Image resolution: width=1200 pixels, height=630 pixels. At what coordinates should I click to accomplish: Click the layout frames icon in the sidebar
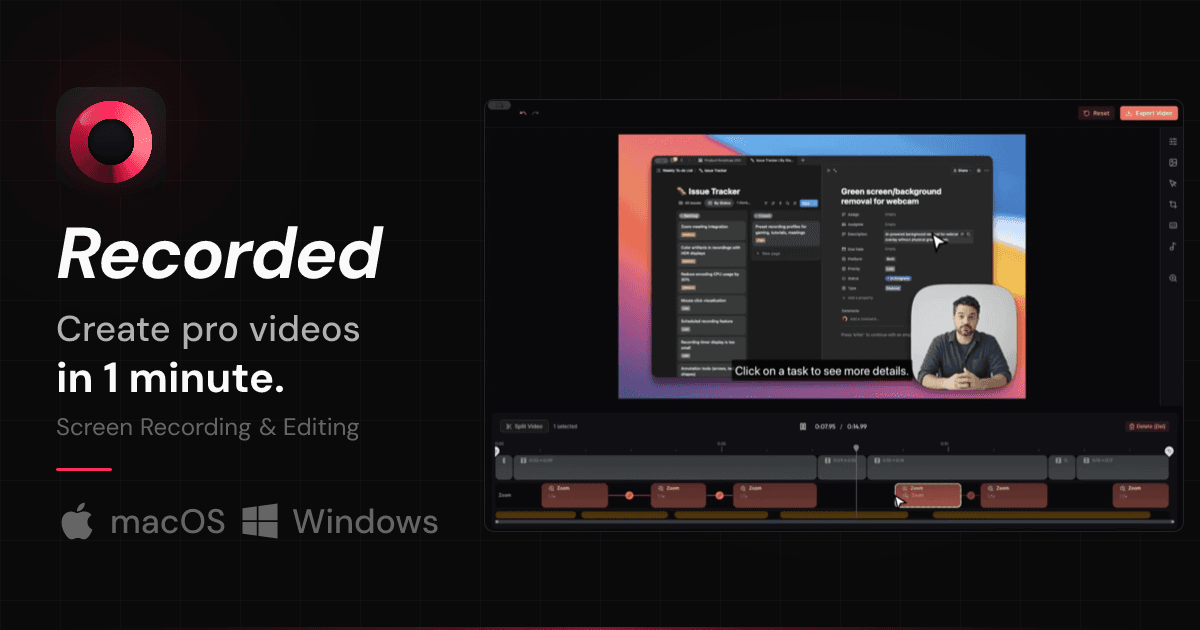pyautogui.click(x=1172, y=162)
